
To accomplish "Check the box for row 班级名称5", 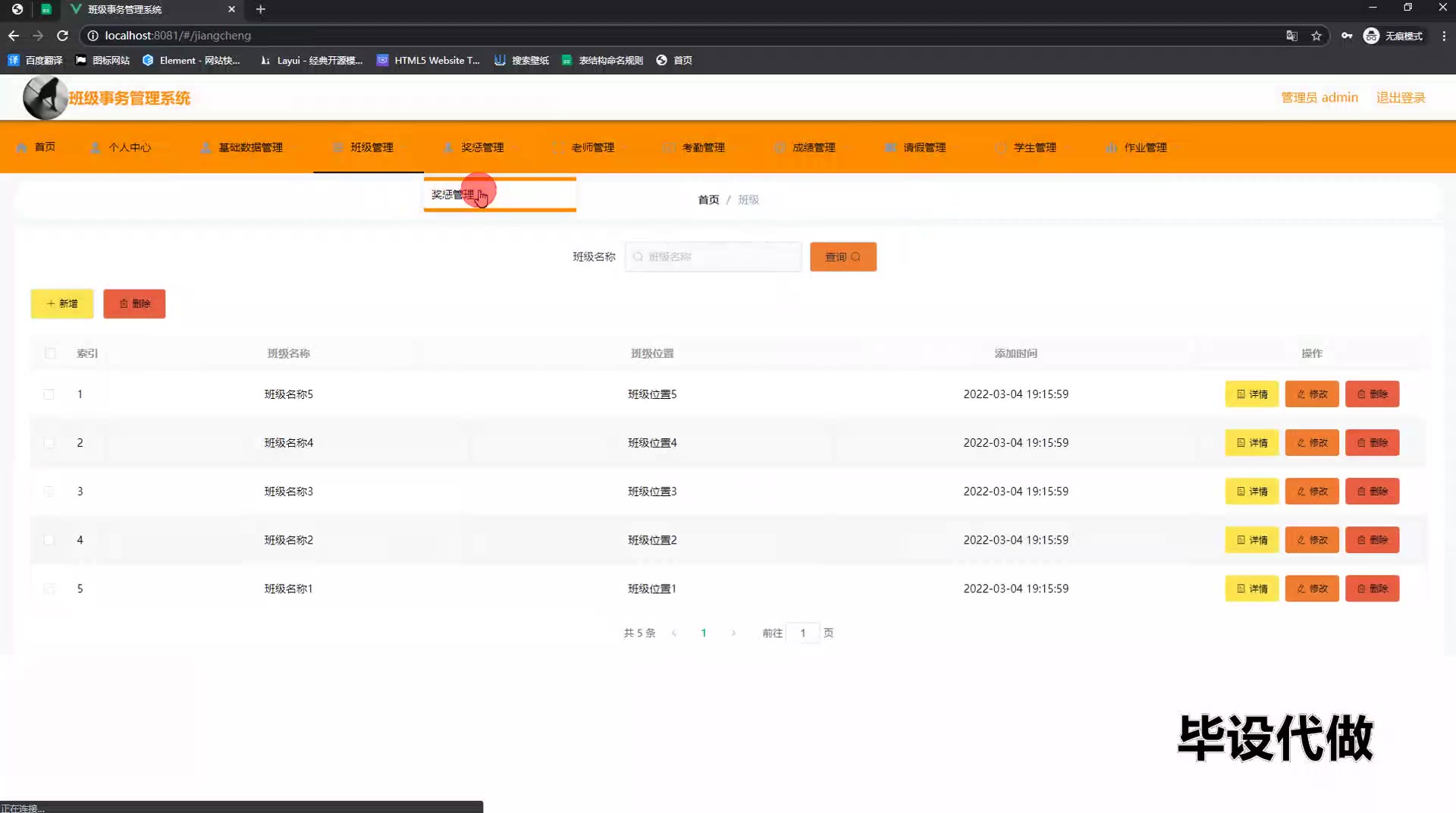I will (x=49, y=394).
